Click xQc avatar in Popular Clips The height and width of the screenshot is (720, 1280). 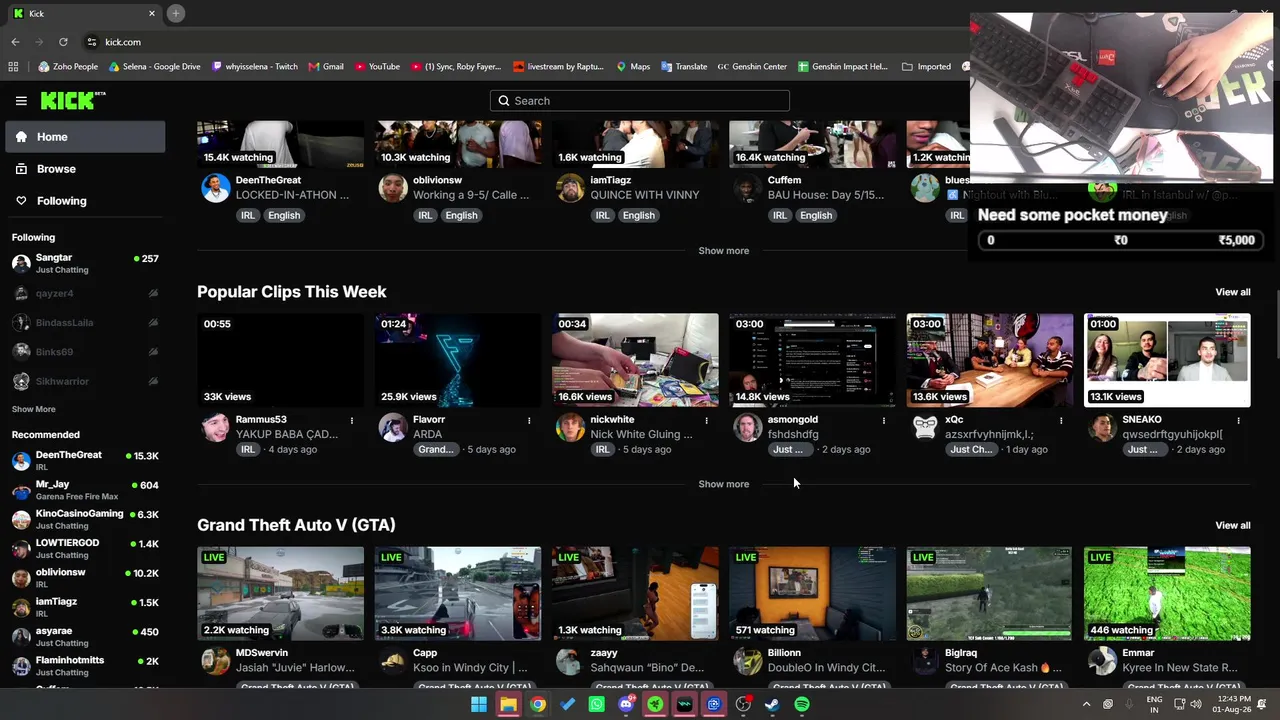(x=925, y=427)
